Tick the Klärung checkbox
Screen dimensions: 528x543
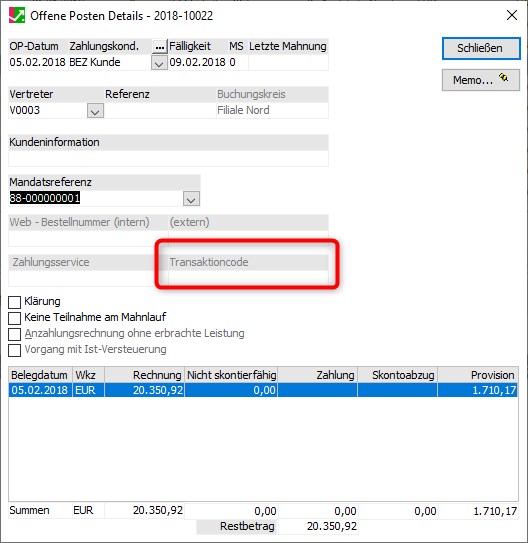[15, 302]
